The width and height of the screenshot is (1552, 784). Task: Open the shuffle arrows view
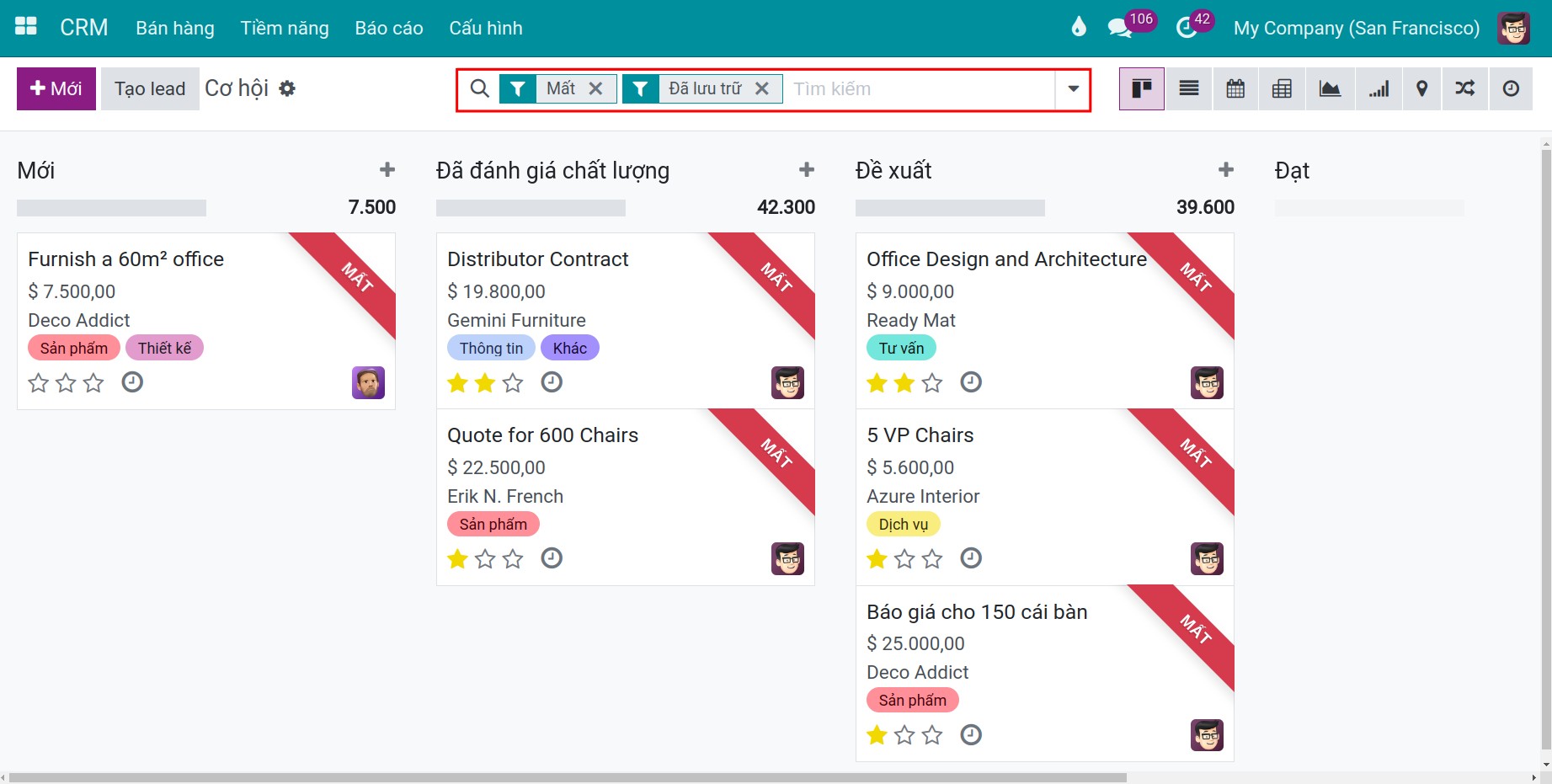point(1465,88)
